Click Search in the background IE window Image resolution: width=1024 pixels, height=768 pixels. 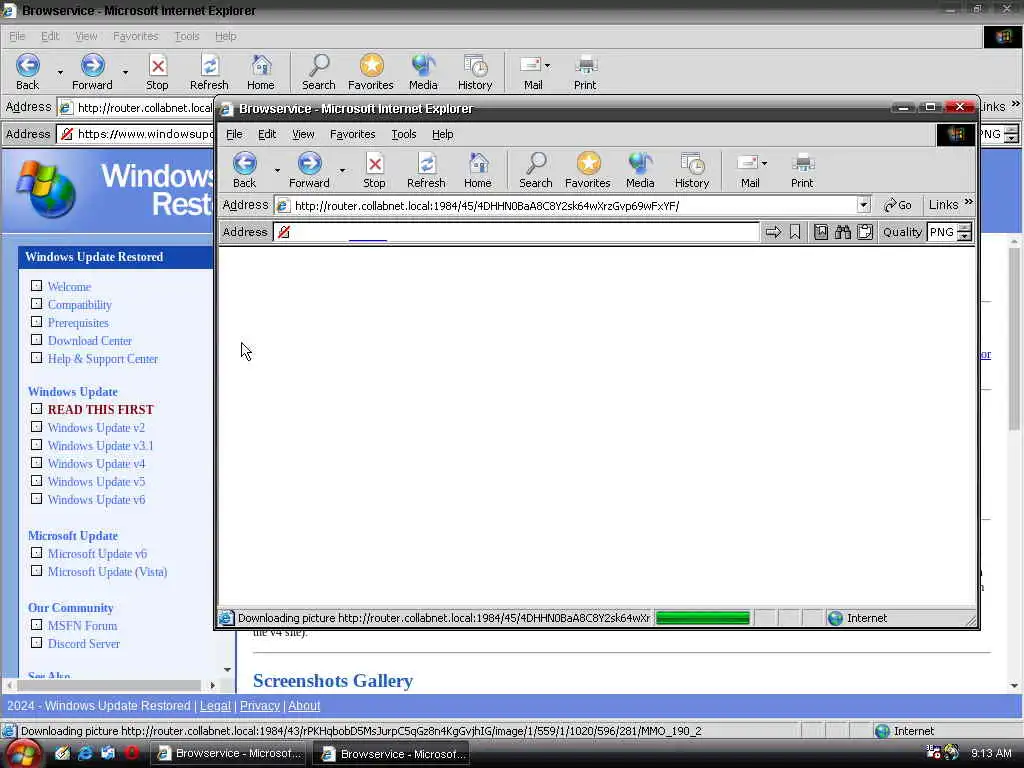coord(319,72)
